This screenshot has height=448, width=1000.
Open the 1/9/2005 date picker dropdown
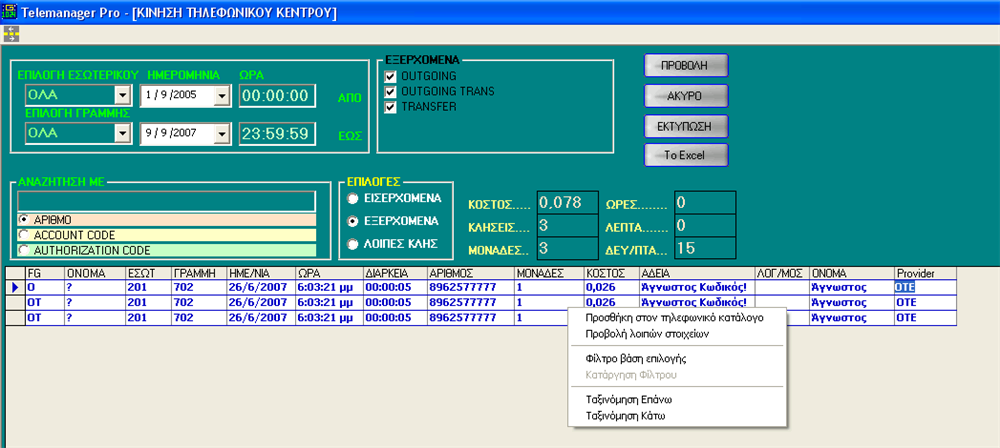[x=221, y=96]
